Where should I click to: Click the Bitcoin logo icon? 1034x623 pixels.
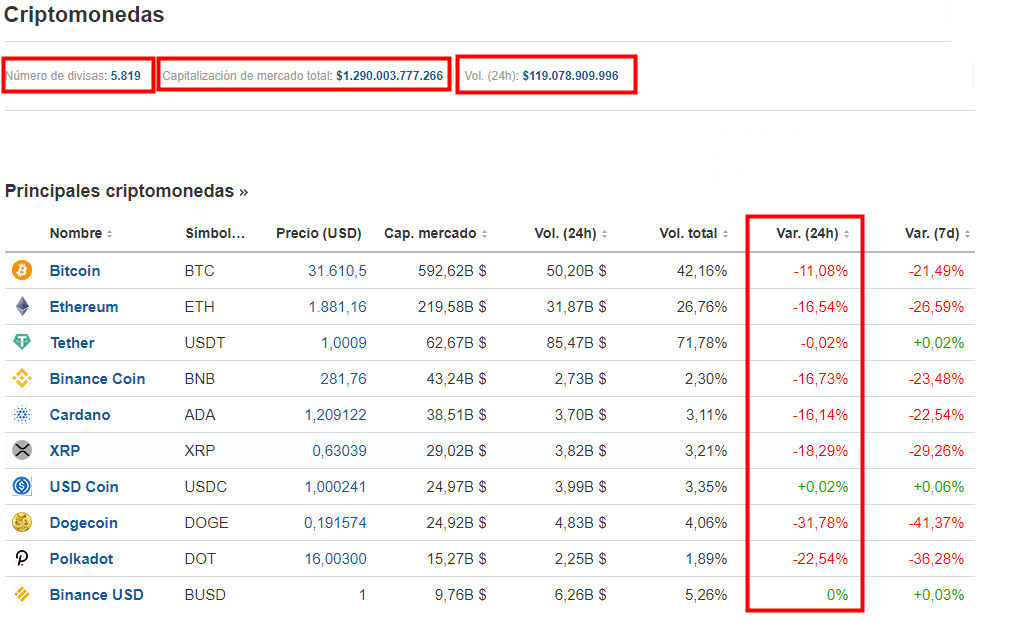(x=22, y=271)
